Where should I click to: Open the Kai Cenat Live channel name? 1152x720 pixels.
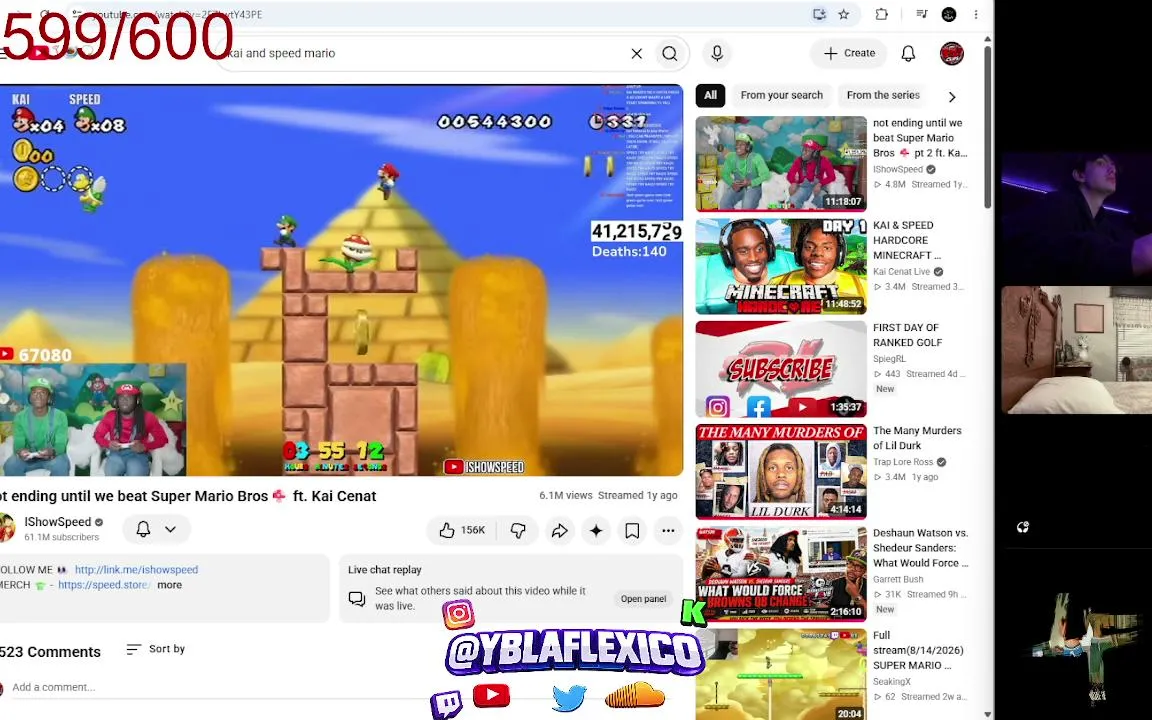[x=901, y=271]
